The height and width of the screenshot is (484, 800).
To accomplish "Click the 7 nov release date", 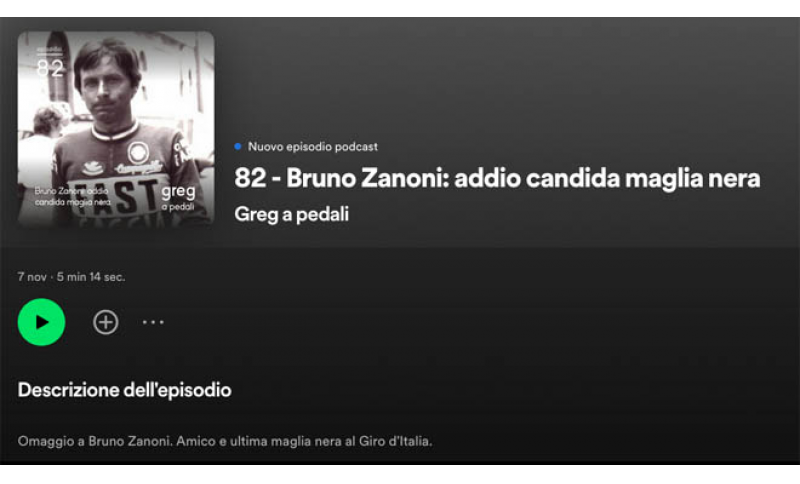I will pos(32,277).
